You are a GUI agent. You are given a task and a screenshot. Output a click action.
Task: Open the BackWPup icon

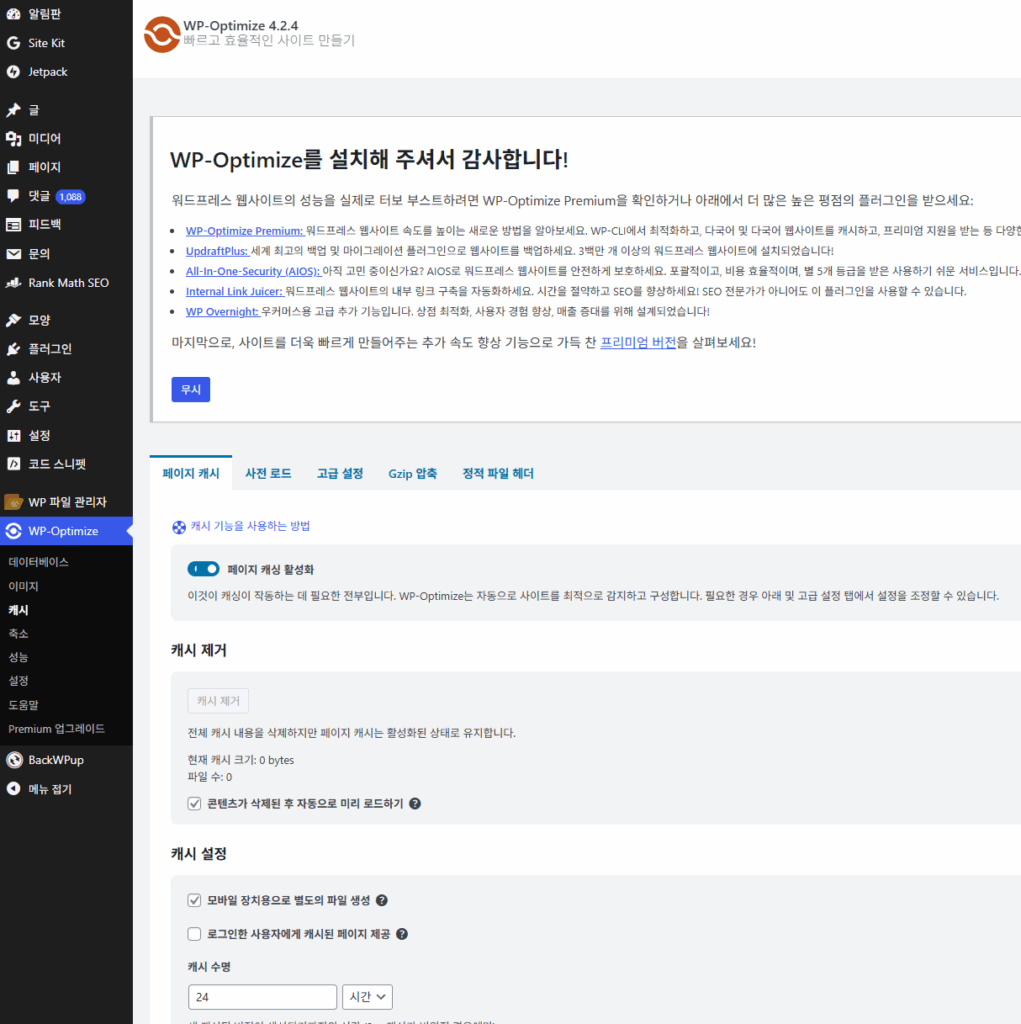coord(14,760)
